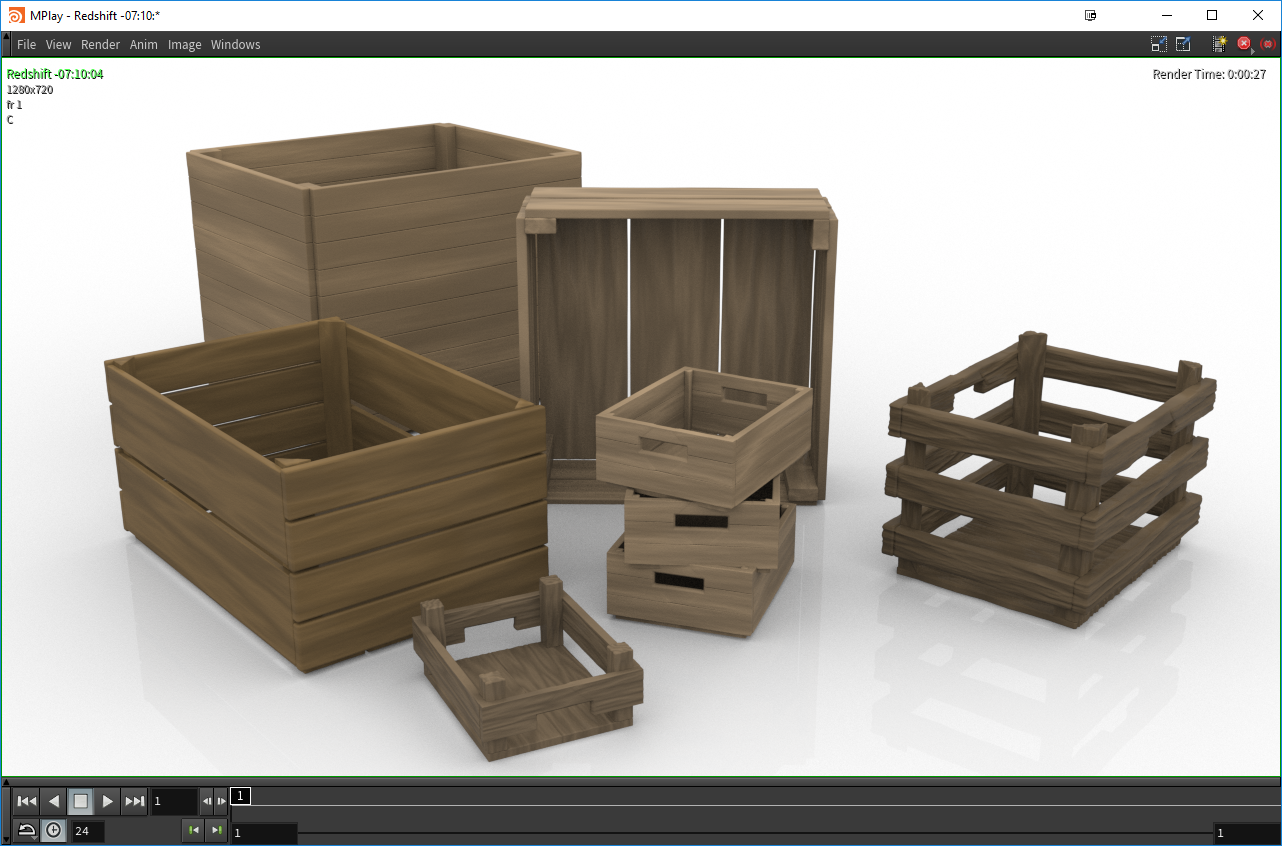Click the current frame number field
Screen dimensions: 1282x846
pos(174,801)
